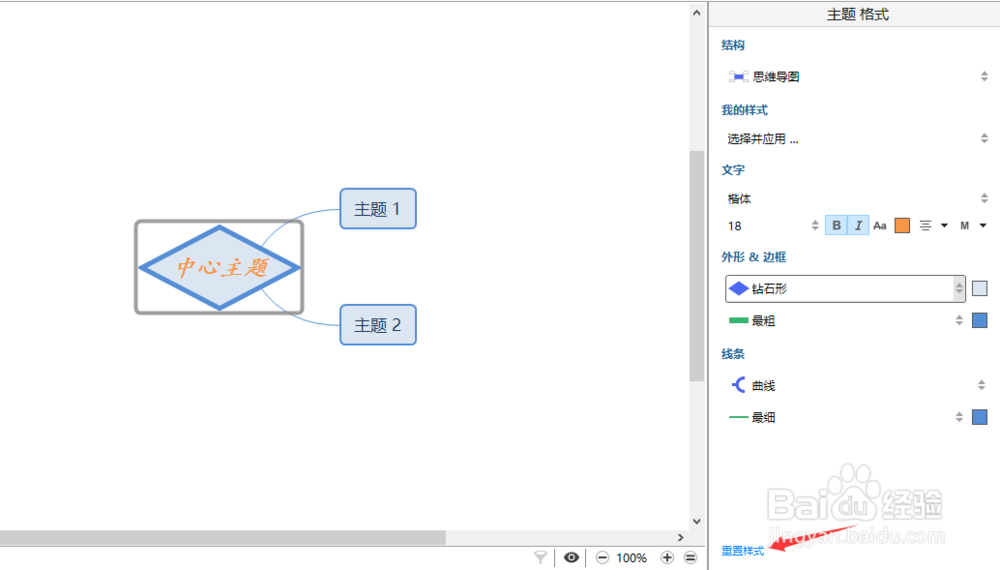
Task: Click the 主题 格式 panel title
Action: pos(858,15)
